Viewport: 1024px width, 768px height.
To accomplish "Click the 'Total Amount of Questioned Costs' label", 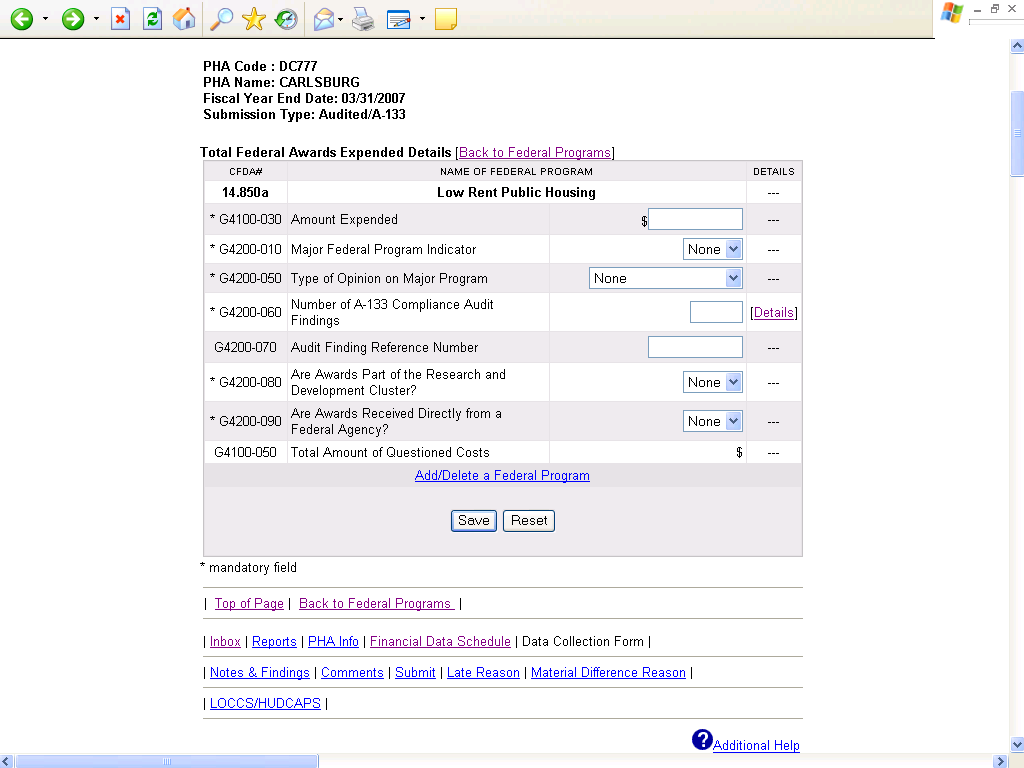I will coord(390,452).
